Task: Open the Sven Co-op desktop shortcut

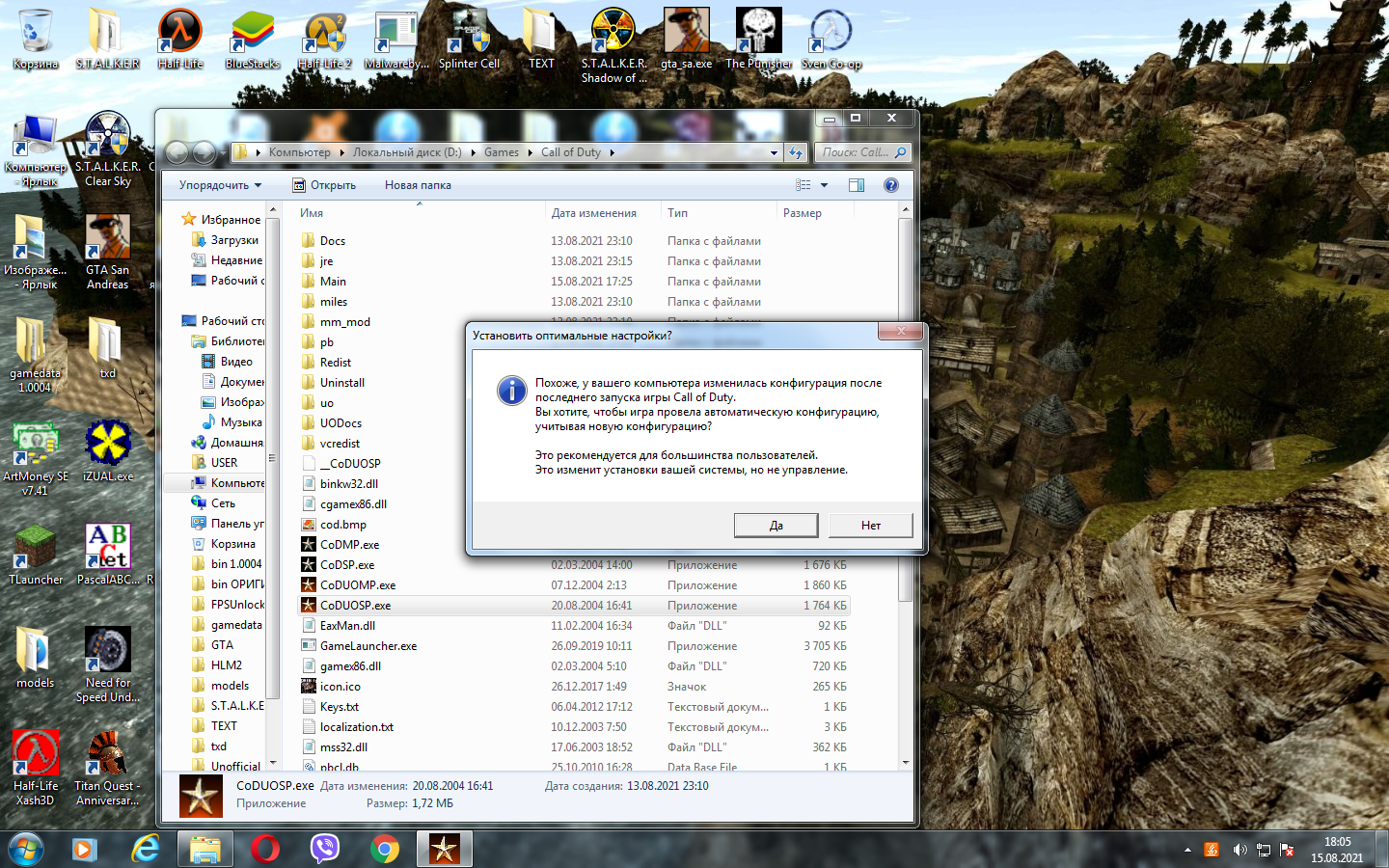Action: click(x=831, y=40)
